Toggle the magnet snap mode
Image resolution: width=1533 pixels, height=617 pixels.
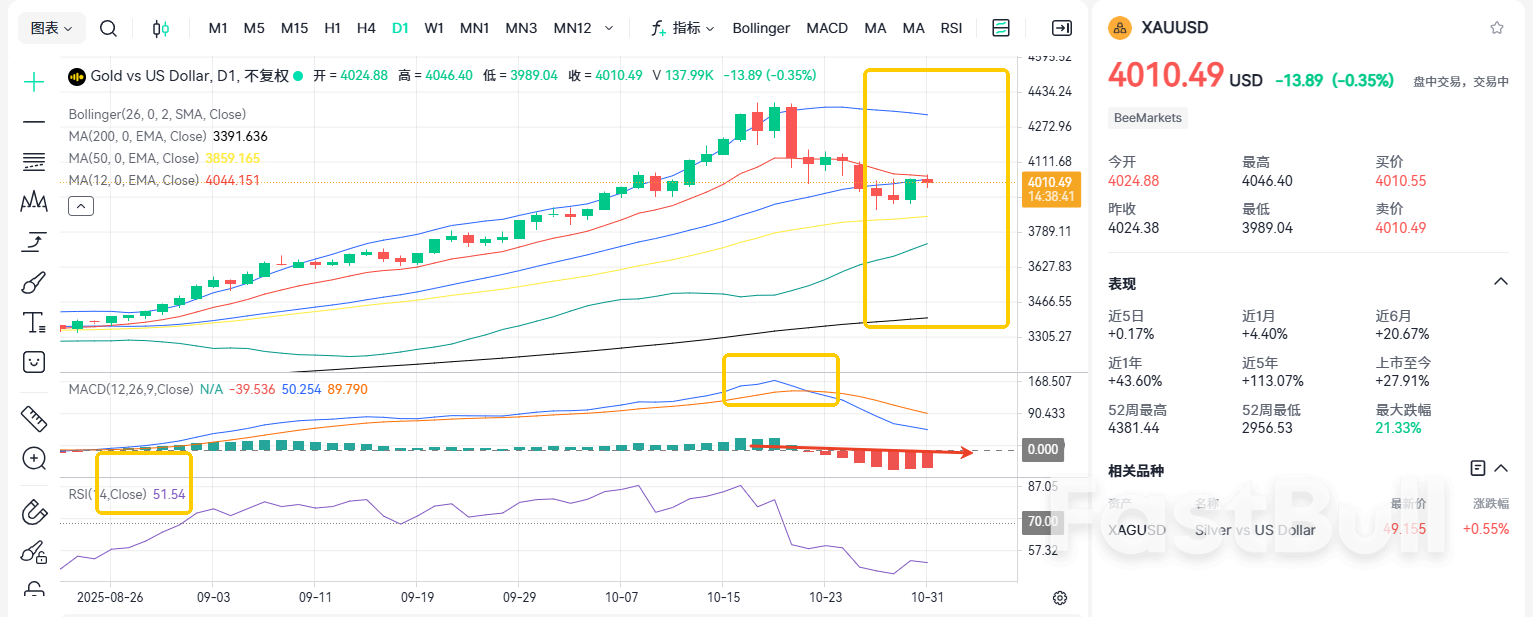click(x=34, y=513)
